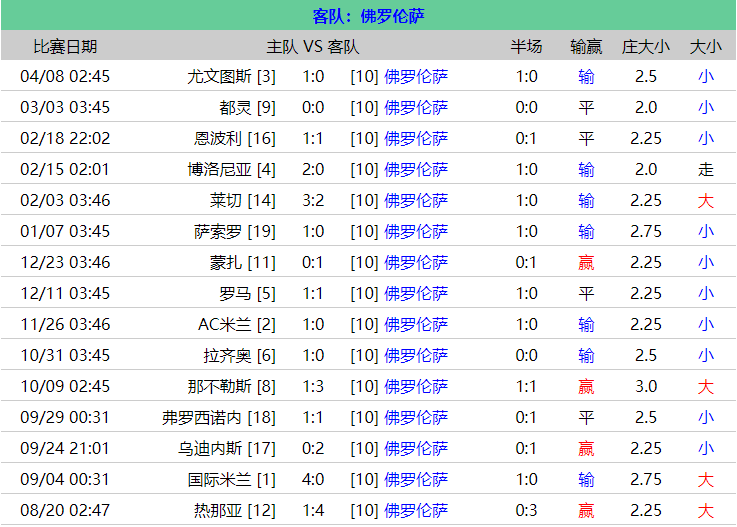
Task: Click home team 萨索罗 [19]
Action: (235, 231)
